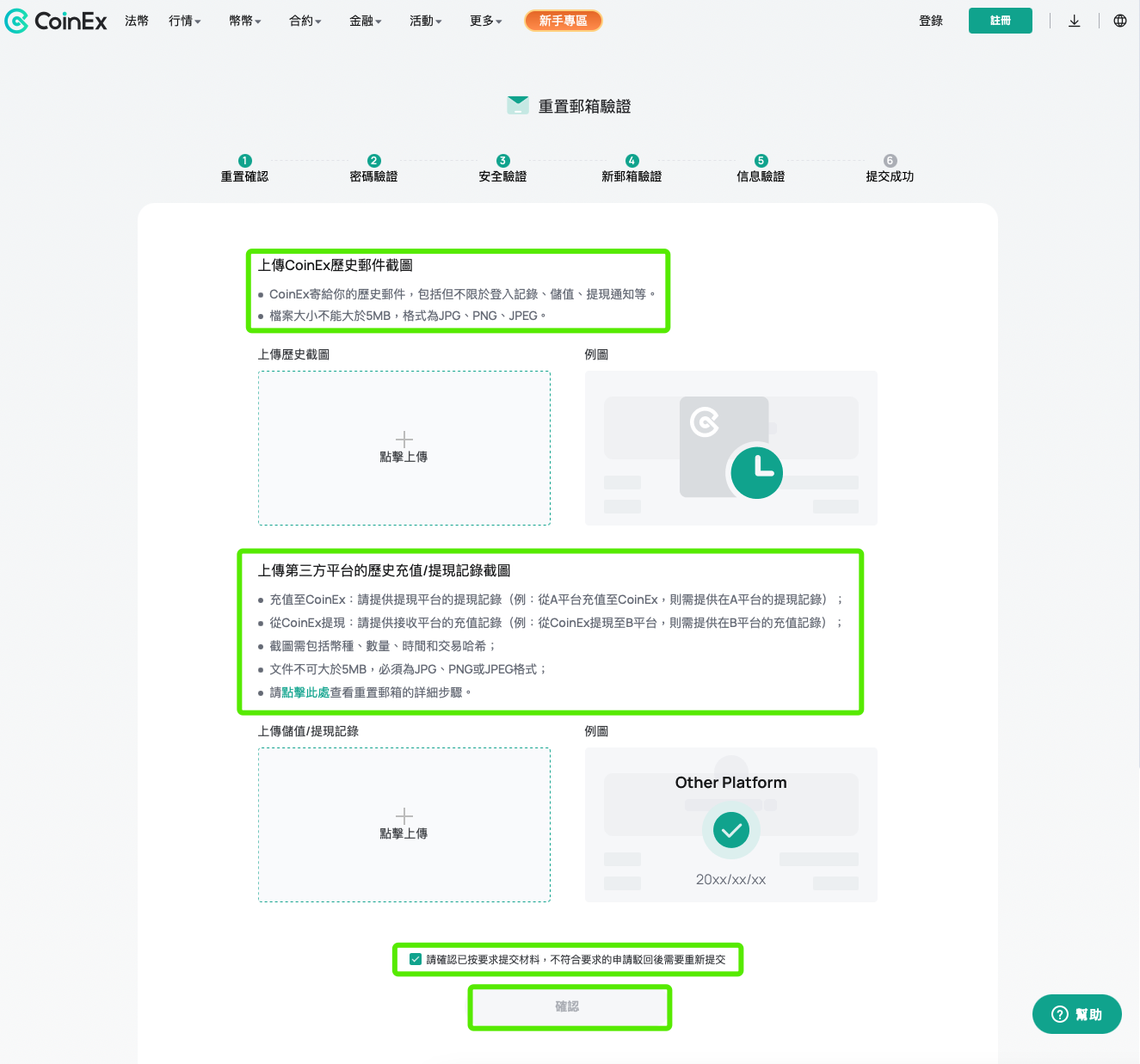Viewport: 1140px width, 1064px height.
Task: Expand the 行情 dropdown menu
Action: click(x=185, y=21)
